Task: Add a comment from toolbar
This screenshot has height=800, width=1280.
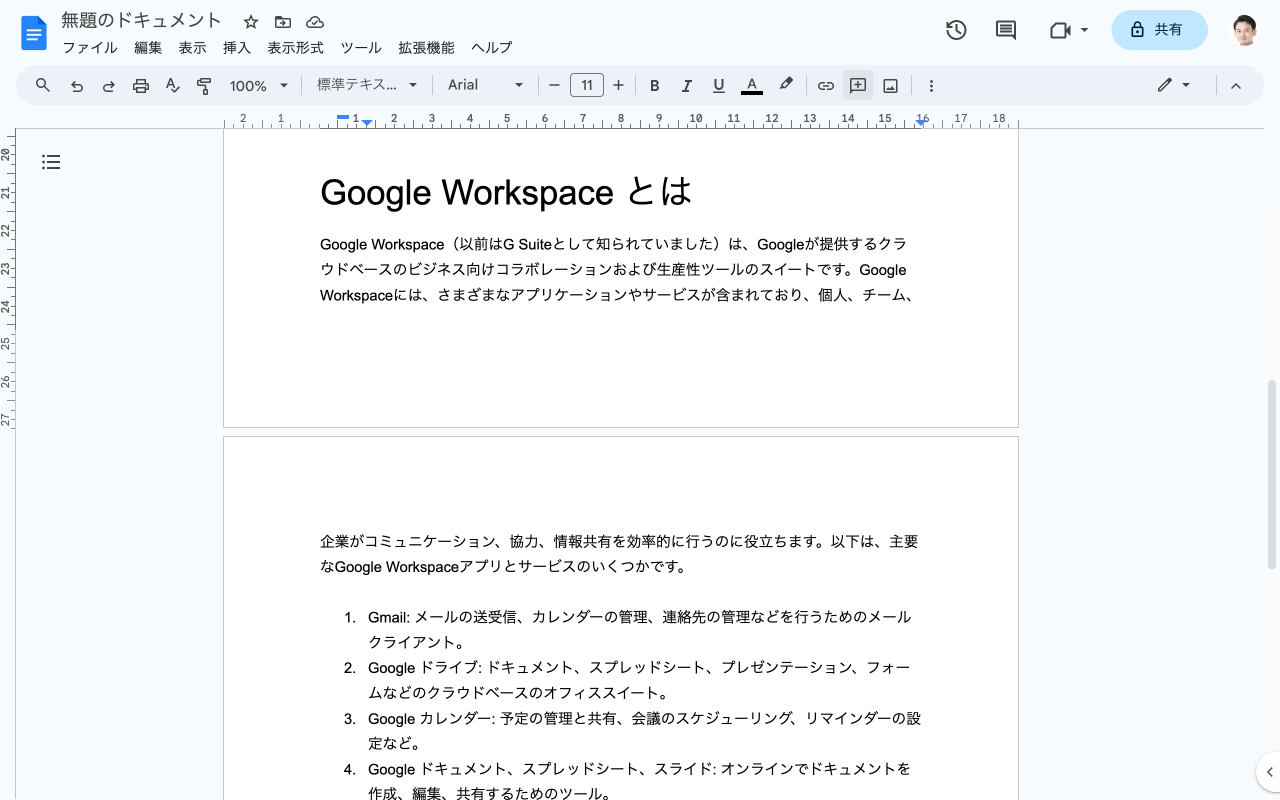Action: pyautogui.click(x=858, y=86)
